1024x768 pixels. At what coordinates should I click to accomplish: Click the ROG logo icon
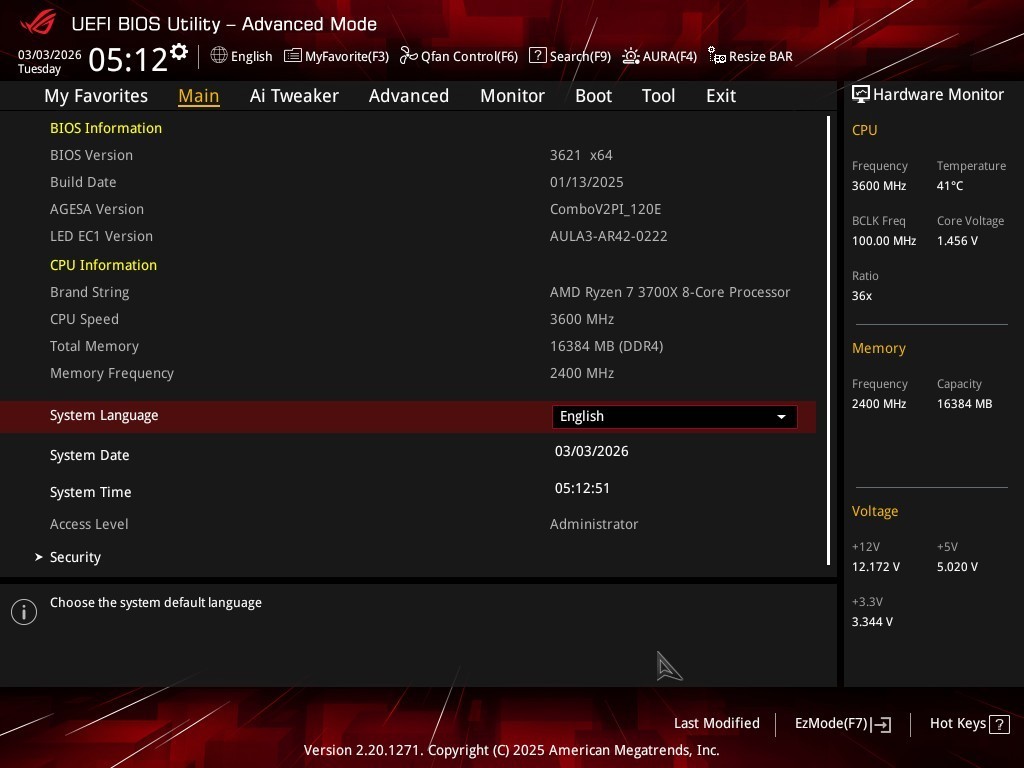click(38, 22)
